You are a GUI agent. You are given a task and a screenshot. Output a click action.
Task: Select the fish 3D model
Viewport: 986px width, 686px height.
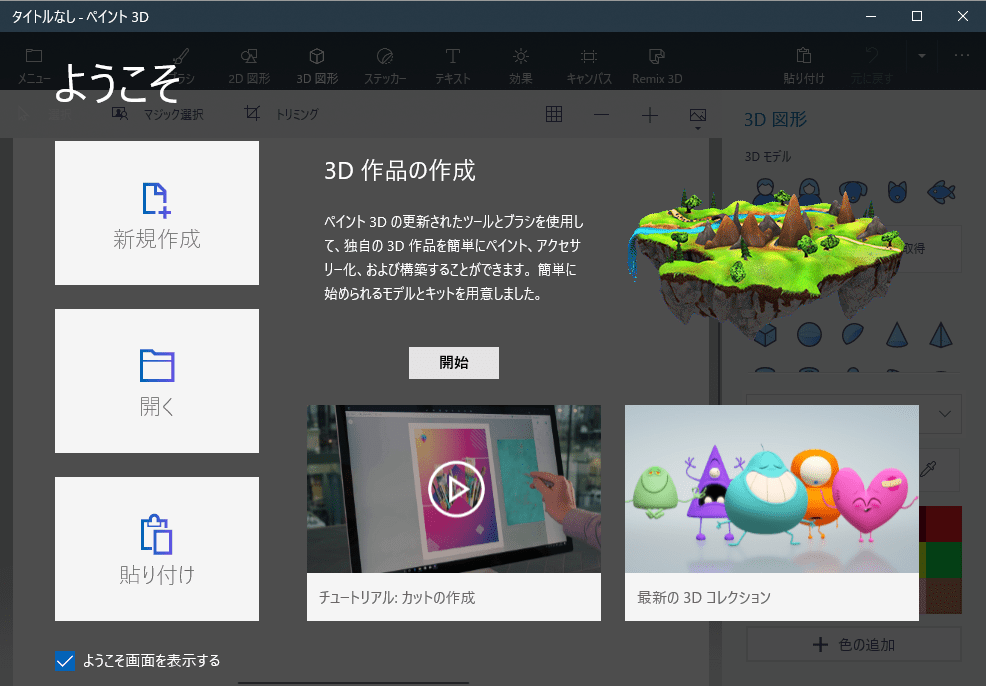tap(941, 192)
